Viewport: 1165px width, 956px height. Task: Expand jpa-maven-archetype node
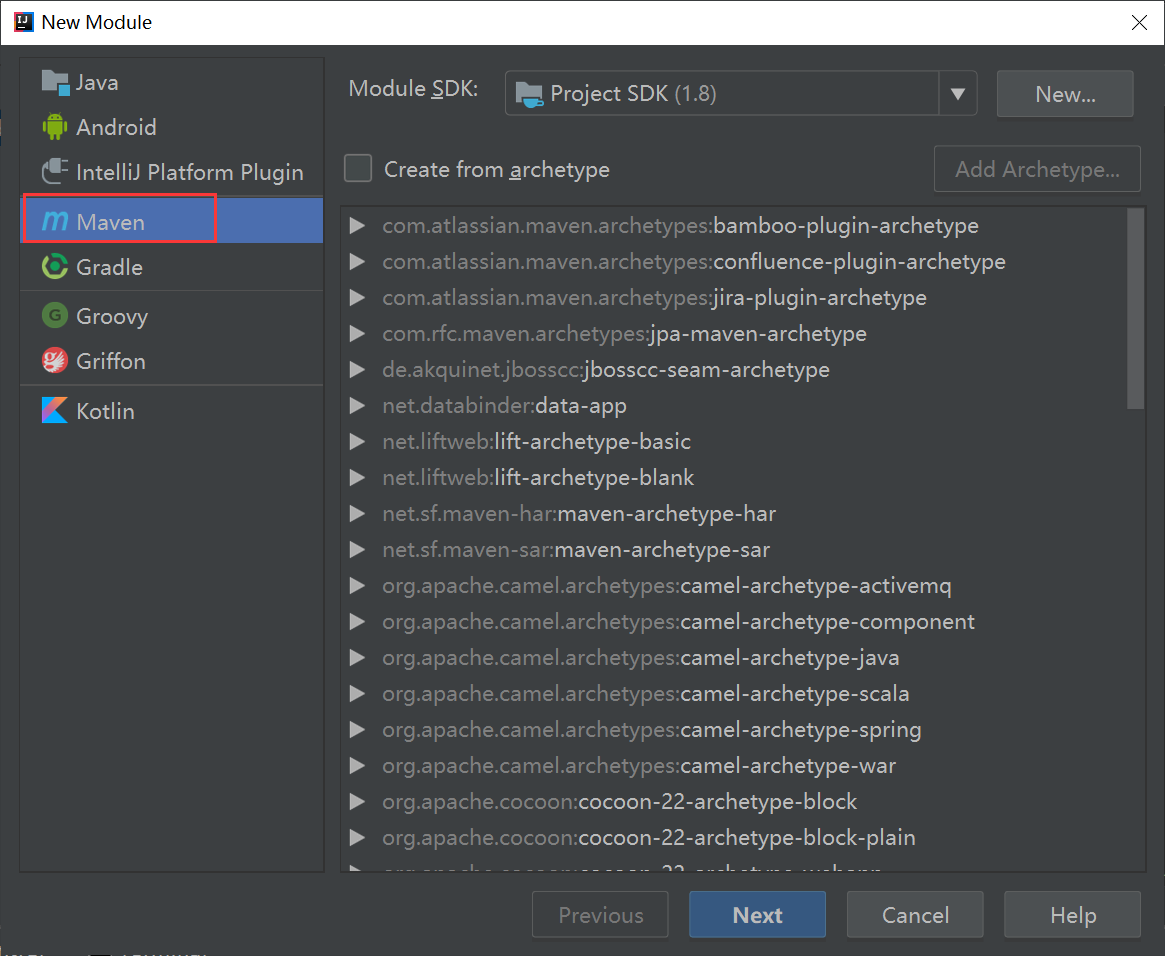click(357, 334)
